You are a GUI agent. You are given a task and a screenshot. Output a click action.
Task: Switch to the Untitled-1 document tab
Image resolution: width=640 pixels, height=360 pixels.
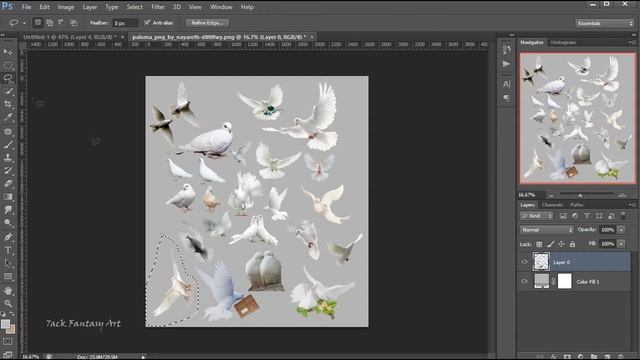pyautogui.click(x=70, y=37)
